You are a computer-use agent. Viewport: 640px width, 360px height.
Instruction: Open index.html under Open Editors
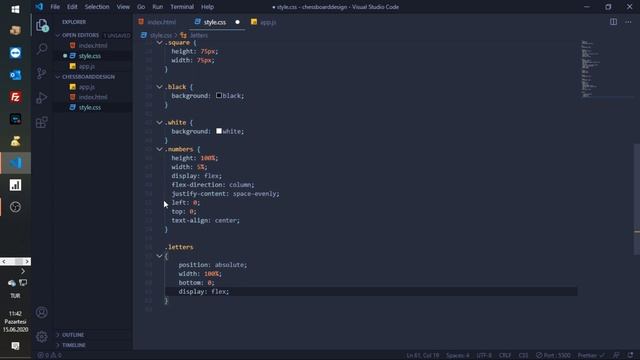click(x=93, y=46)
